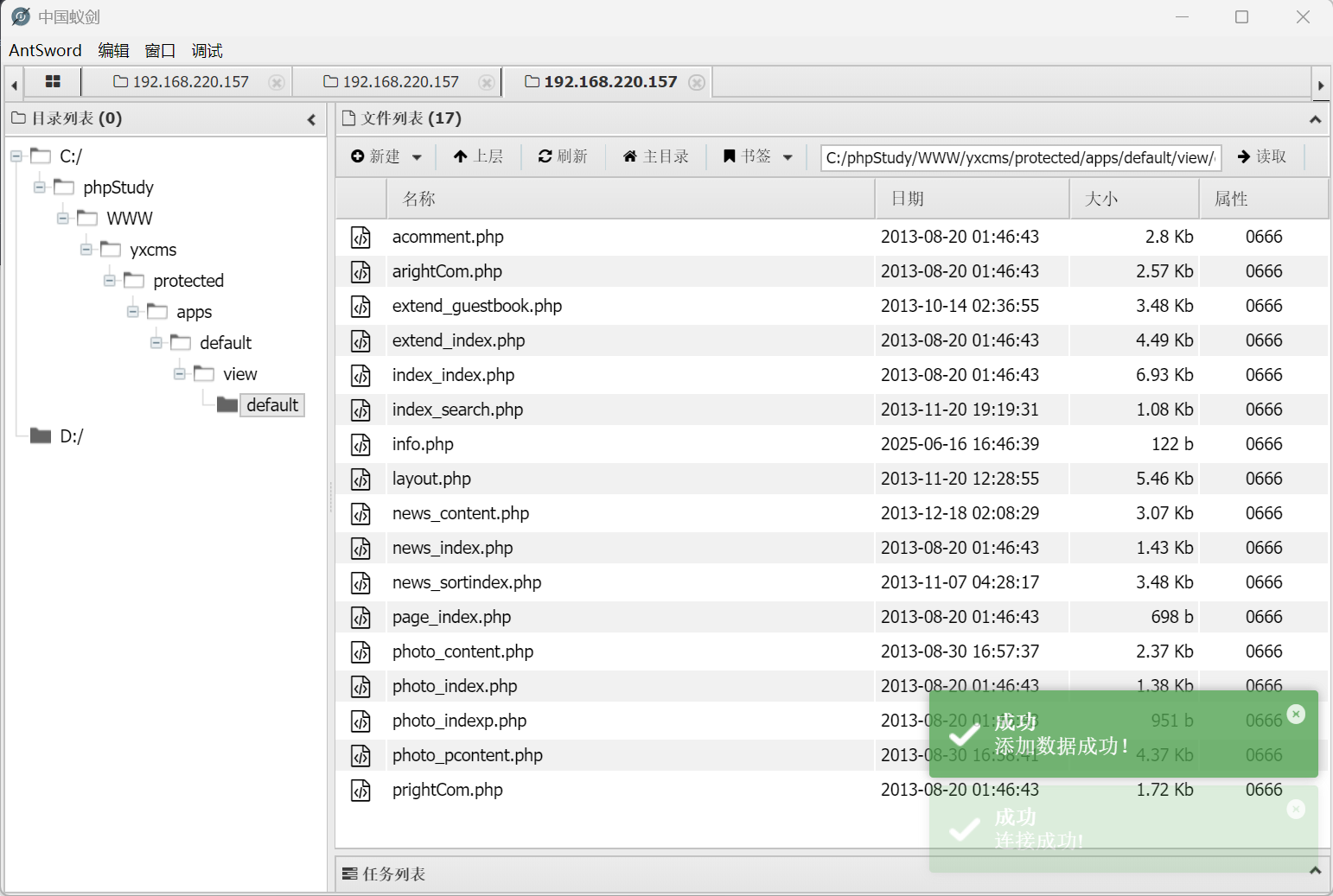
Task: Sort files by 日期 column
Action: pos(972,199)
